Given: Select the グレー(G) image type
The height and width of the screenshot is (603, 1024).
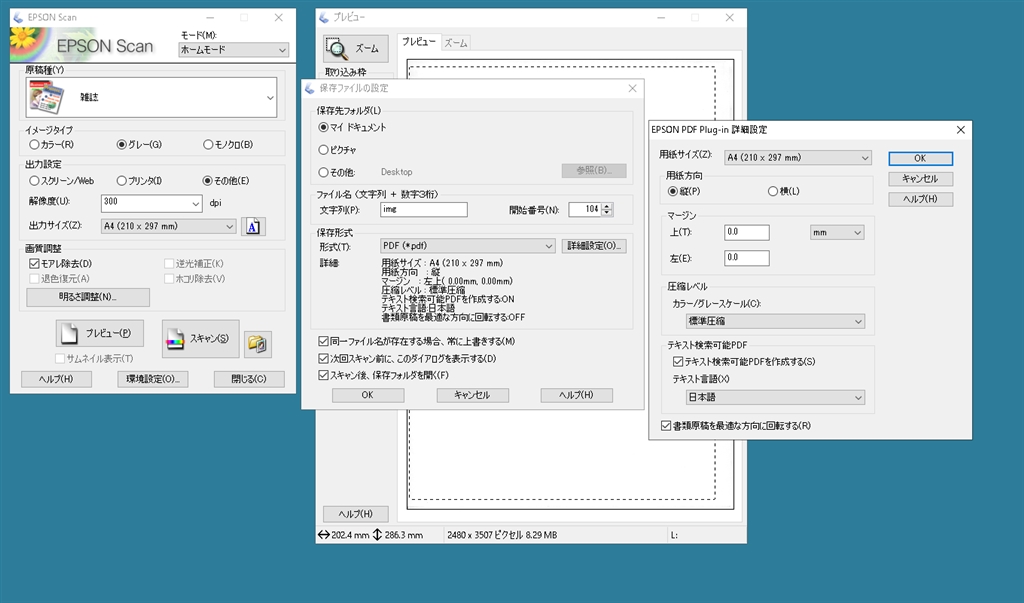Looking at the screenshot, I should (x=139, y=144).
